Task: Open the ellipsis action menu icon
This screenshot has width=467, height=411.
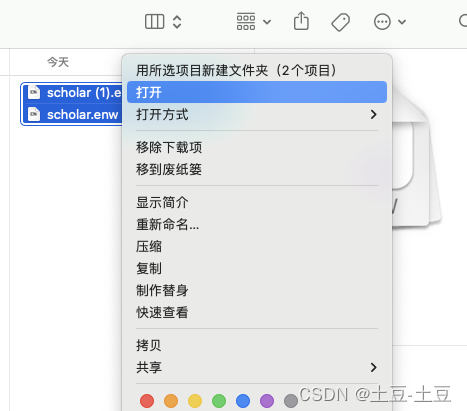Action: click(x=382, y=22)
